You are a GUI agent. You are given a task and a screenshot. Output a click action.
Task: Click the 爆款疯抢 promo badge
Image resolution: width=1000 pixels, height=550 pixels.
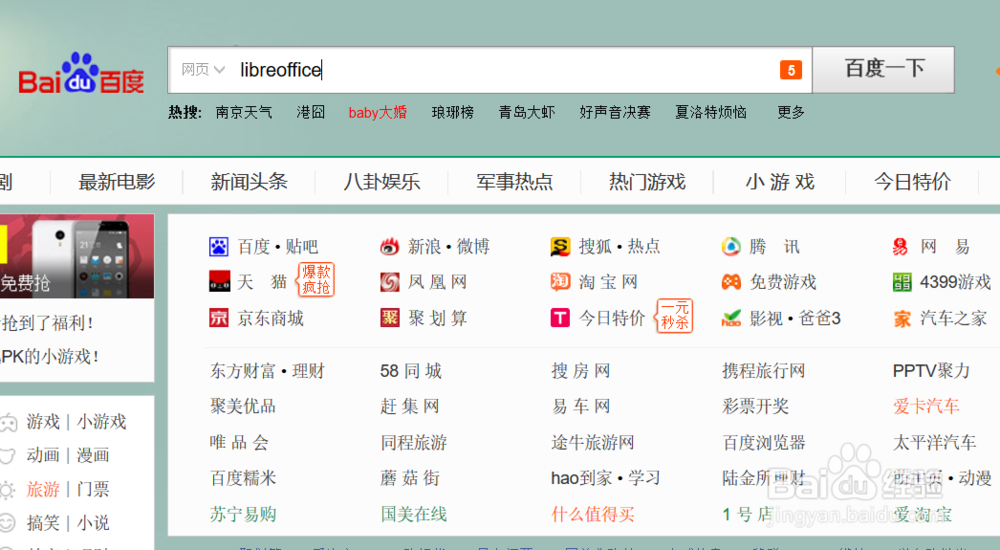(316, 279)
